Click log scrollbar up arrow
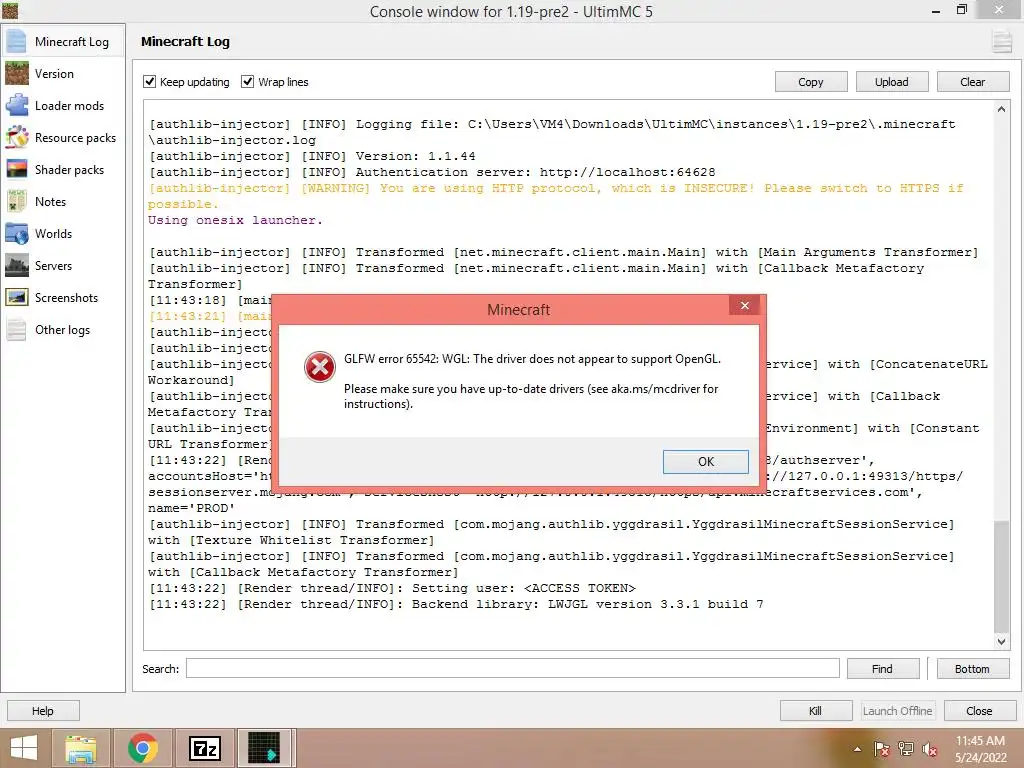 point(1001,110)
